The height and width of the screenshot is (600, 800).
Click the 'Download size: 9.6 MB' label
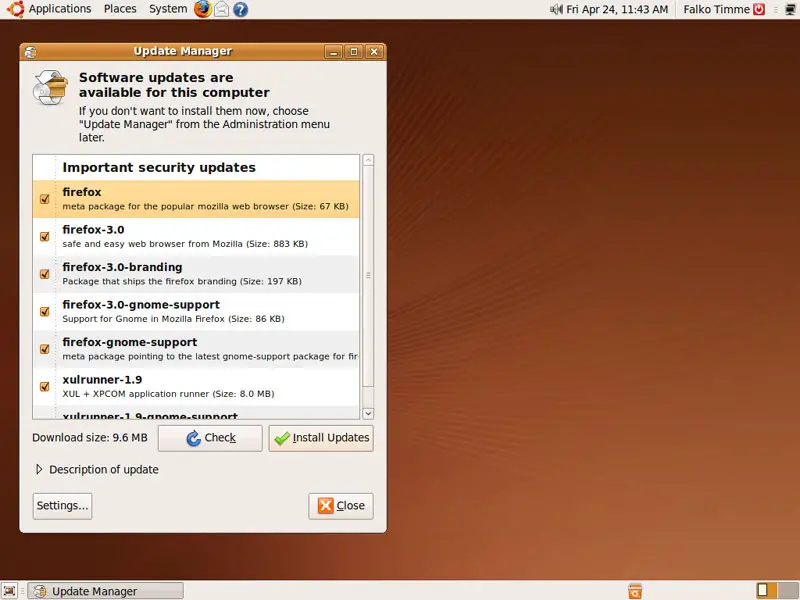(x=90, y=438)
